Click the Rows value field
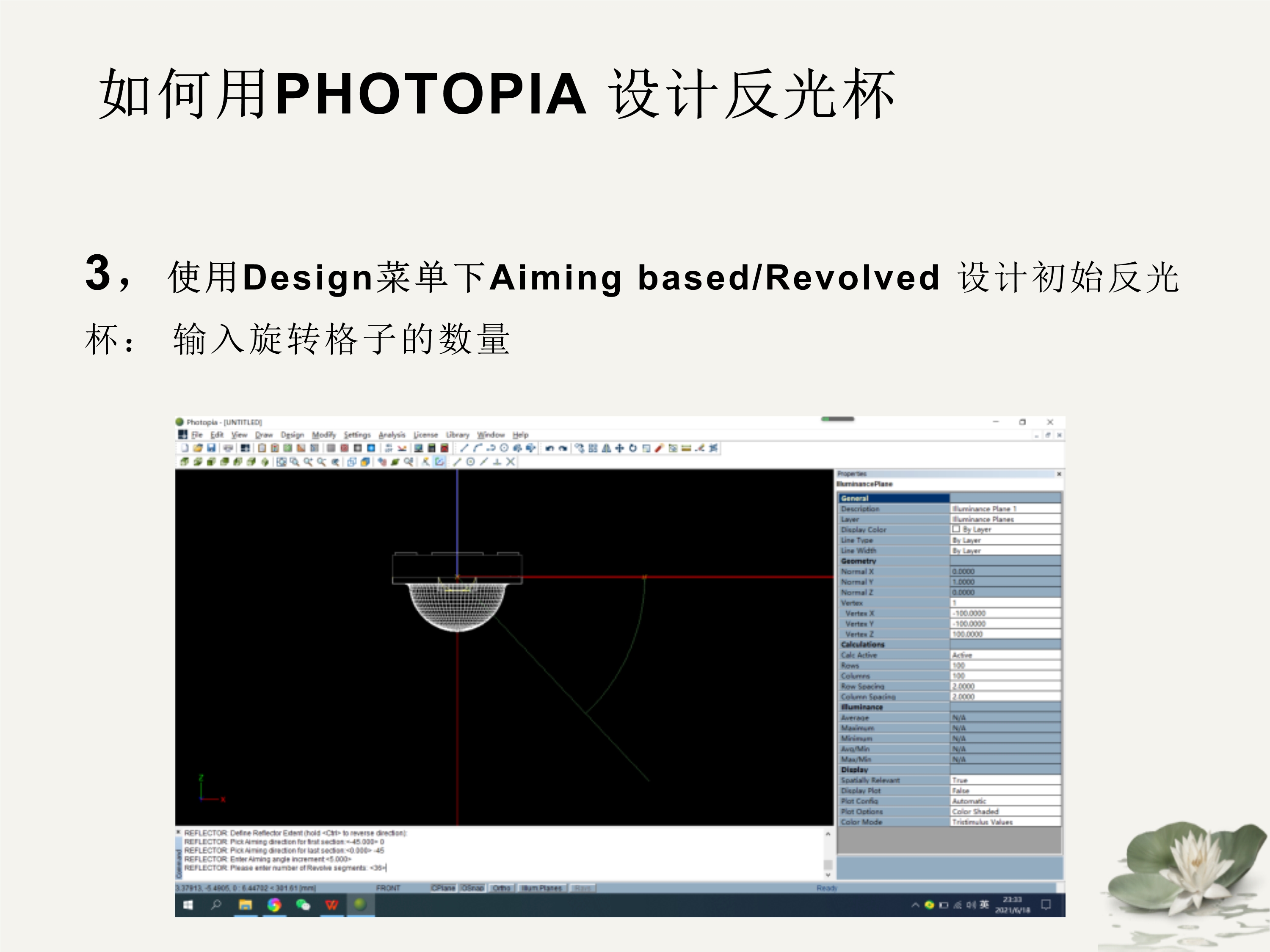This screenshot has height=952, width=1270. pos(1005,666)
